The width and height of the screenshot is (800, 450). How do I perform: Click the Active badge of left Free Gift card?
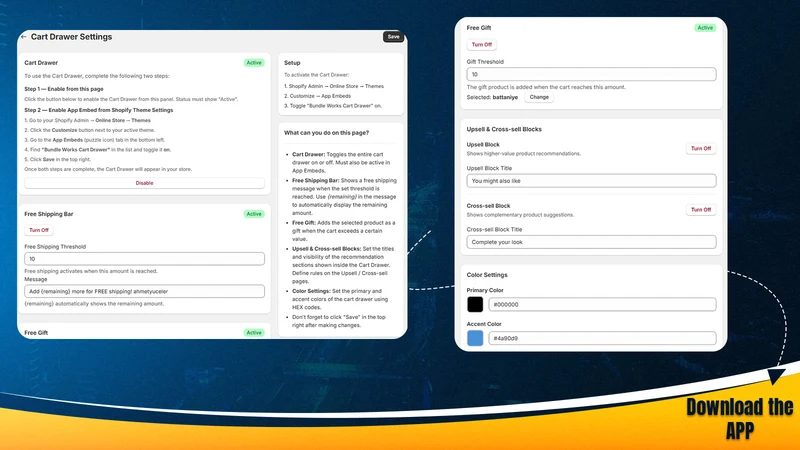[x=254, y=333]
